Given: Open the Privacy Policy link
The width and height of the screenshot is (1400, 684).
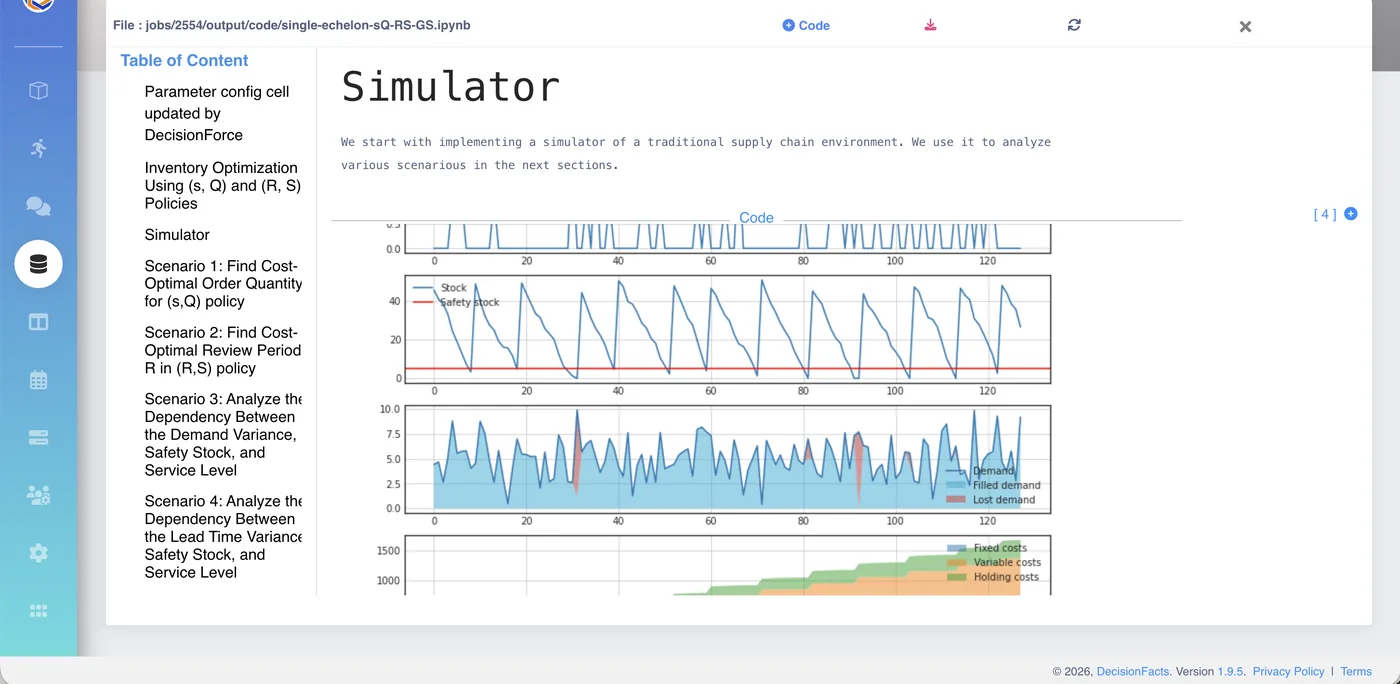Looking at the screenshot, I should (1288, 672).
